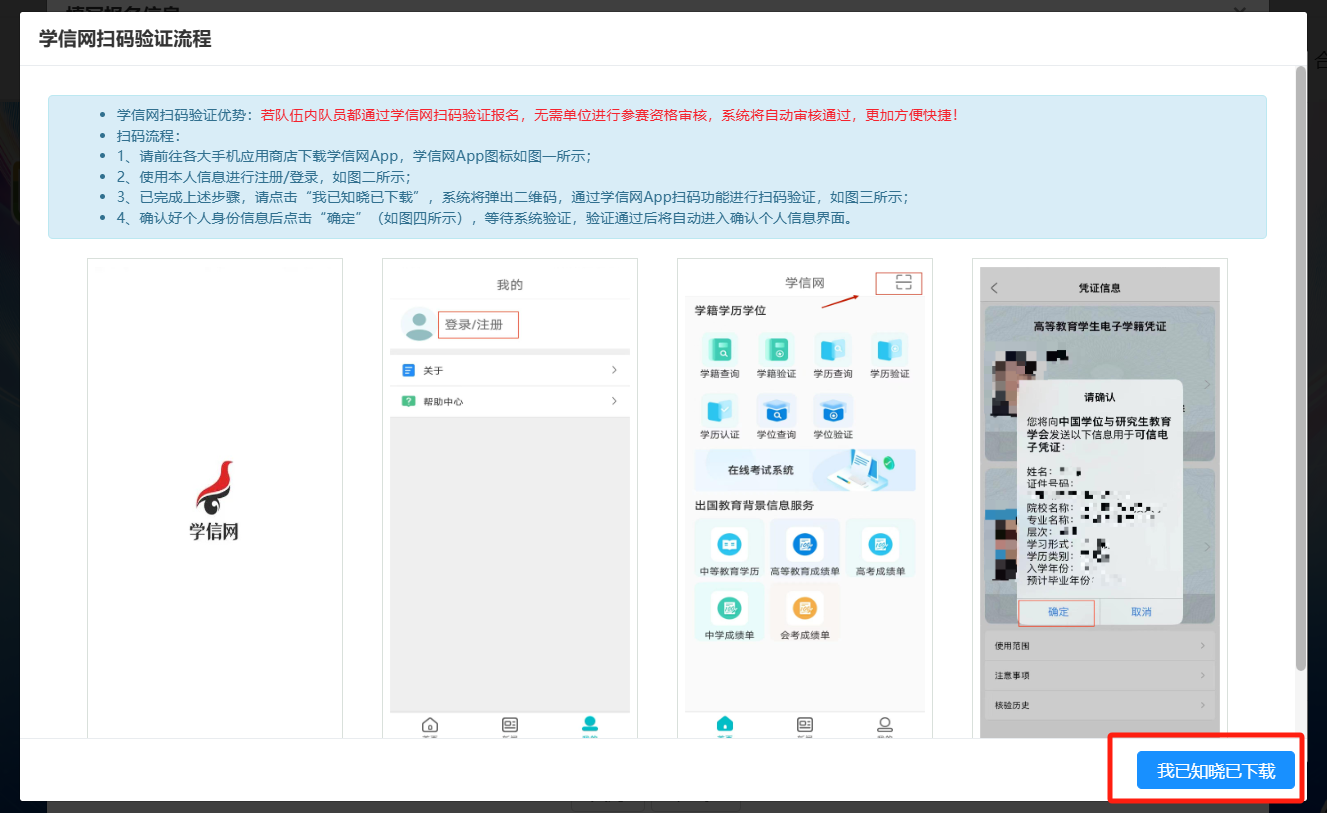Click the user avatar beside 登录/注册
1327x813 pixels.
[x=417, y=324]
